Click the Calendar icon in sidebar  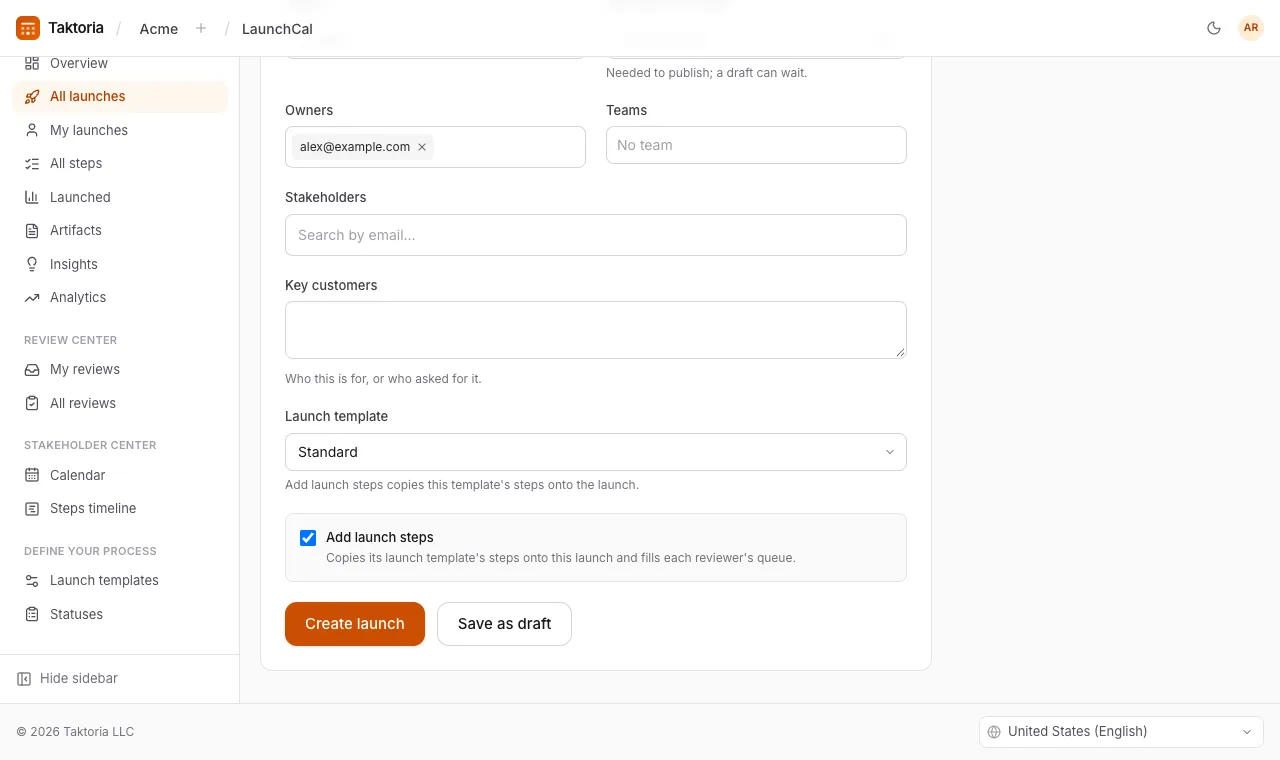[x=32, y=475]
